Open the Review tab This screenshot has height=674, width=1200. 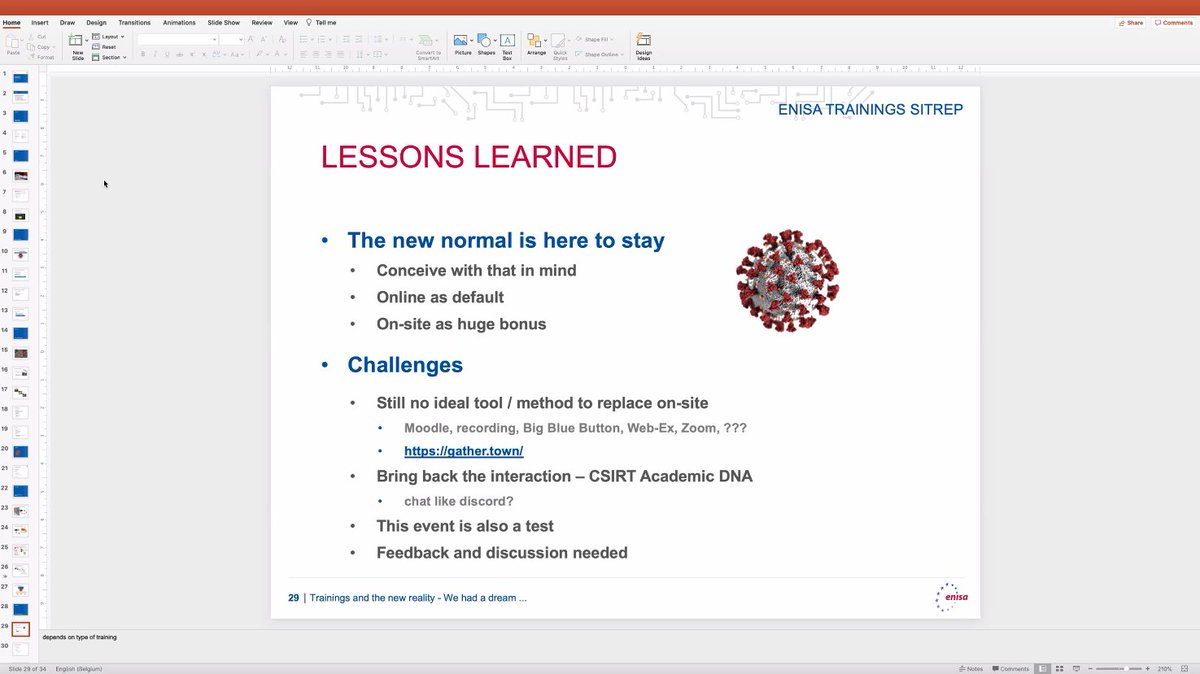pos(262,22)
